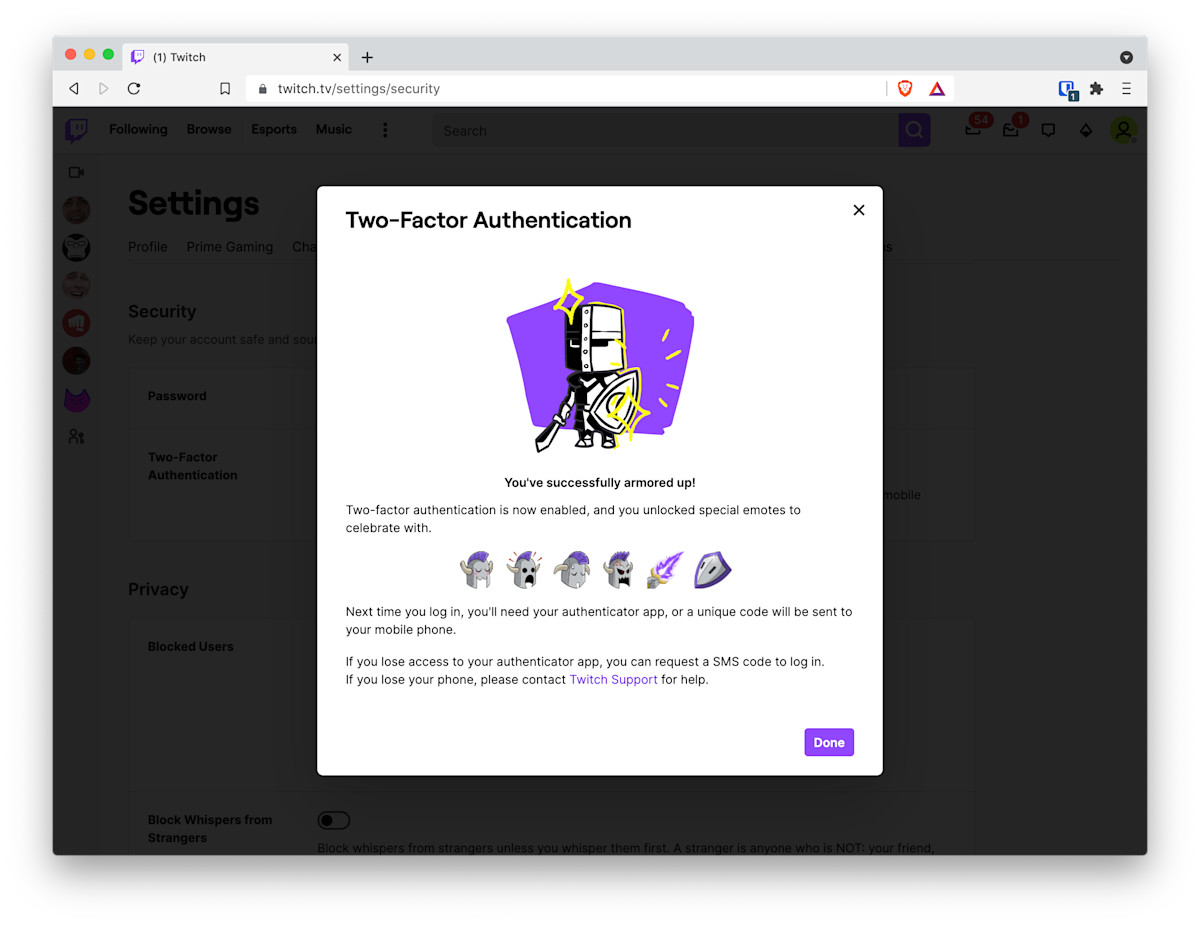Click the Brave Rewards triangle icon
Screen dimensions: 1200x925
coord(937,89)
